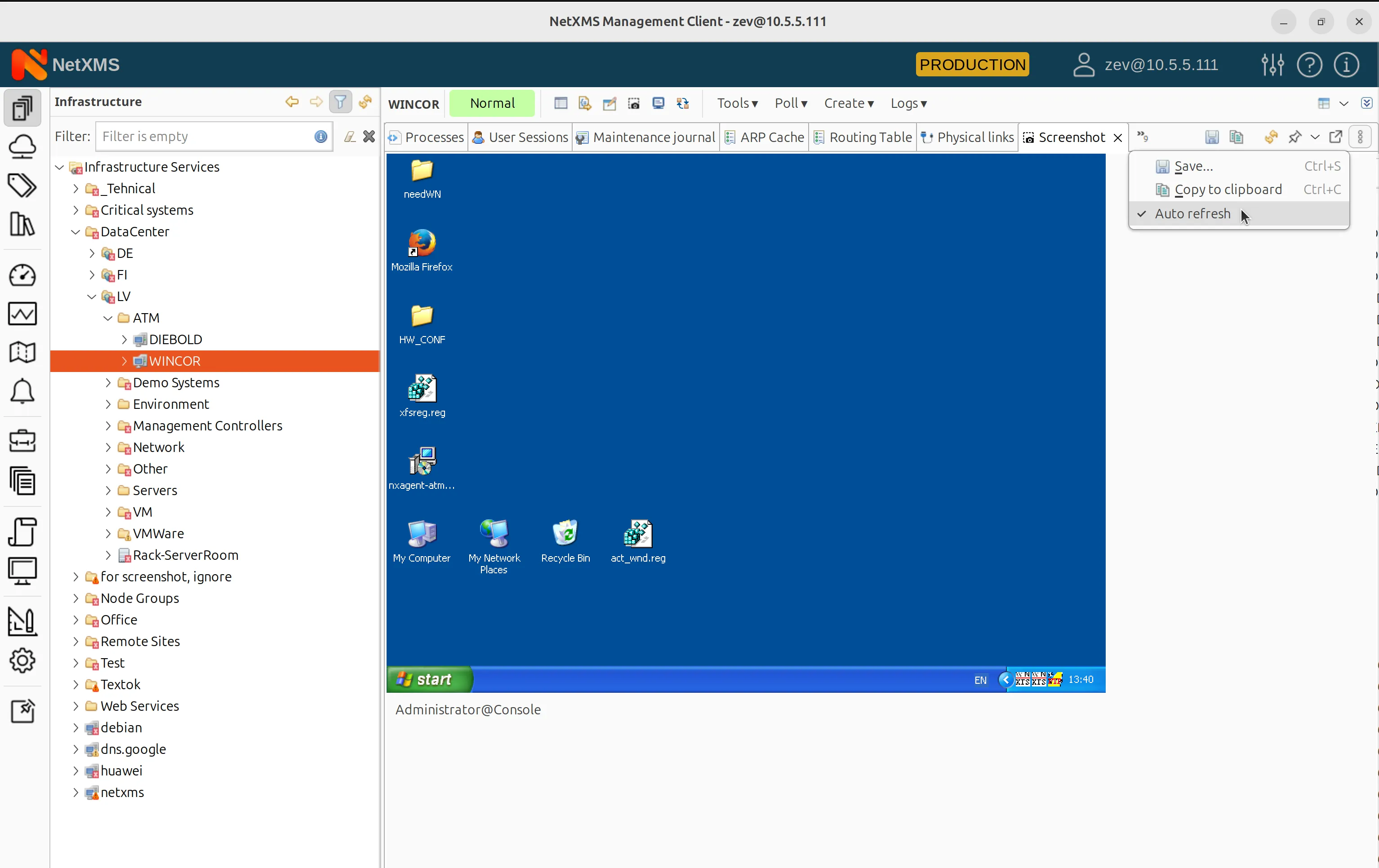This screenshot has width=1379, height=868.
Task: Take a new screenshot of the node
Action: coord(634,104)
